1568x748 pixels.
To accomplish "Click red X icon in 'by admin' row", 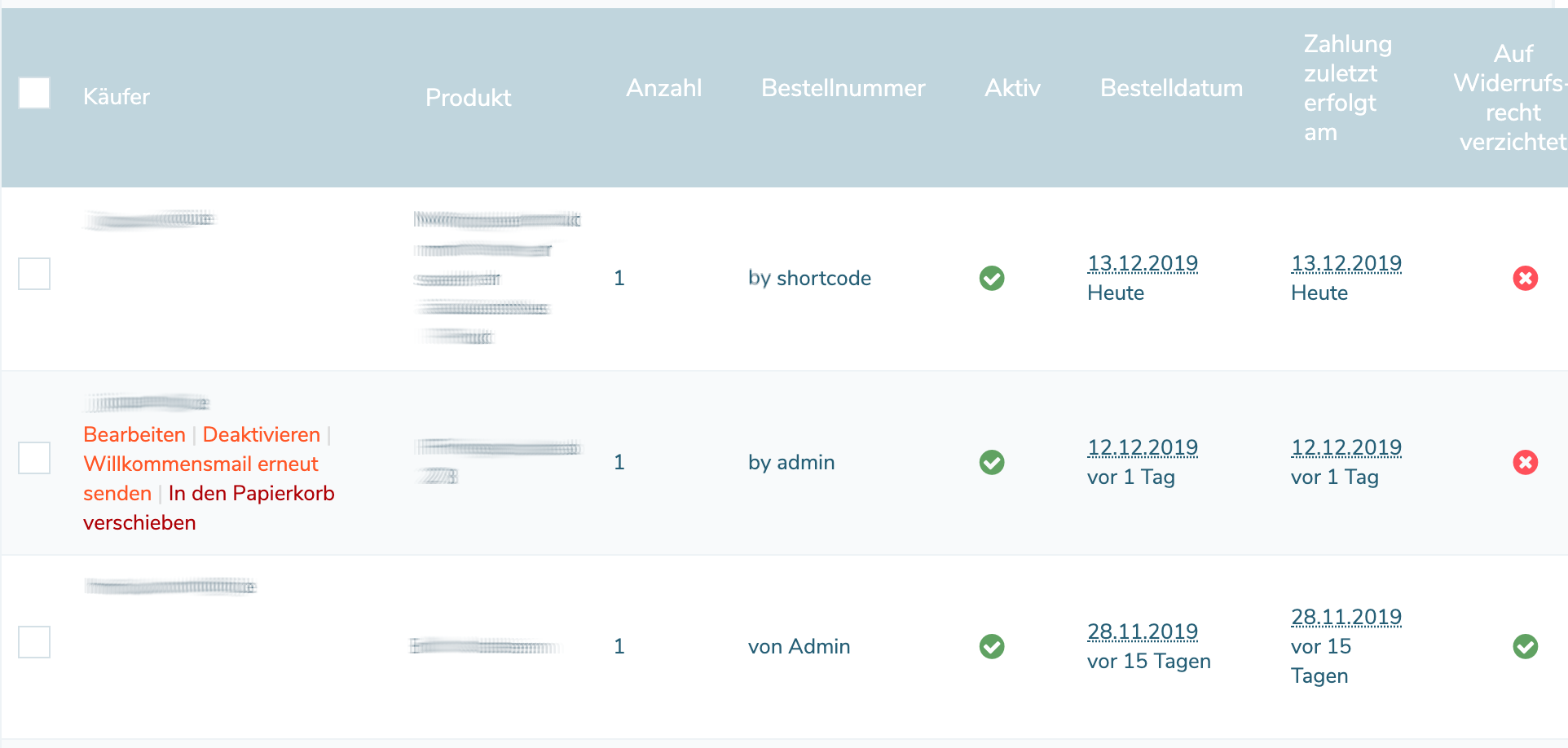I will pyautogui.click(x=1525, y=463).
